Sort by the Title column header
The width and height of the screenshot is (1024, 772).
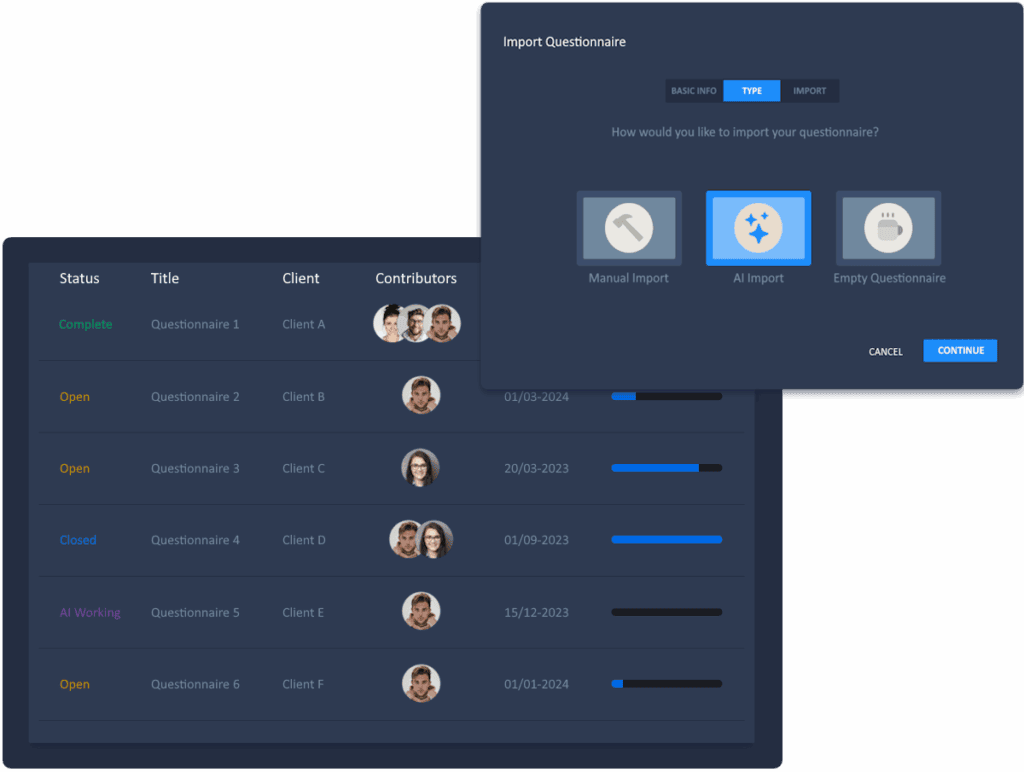tap(165, 278)
